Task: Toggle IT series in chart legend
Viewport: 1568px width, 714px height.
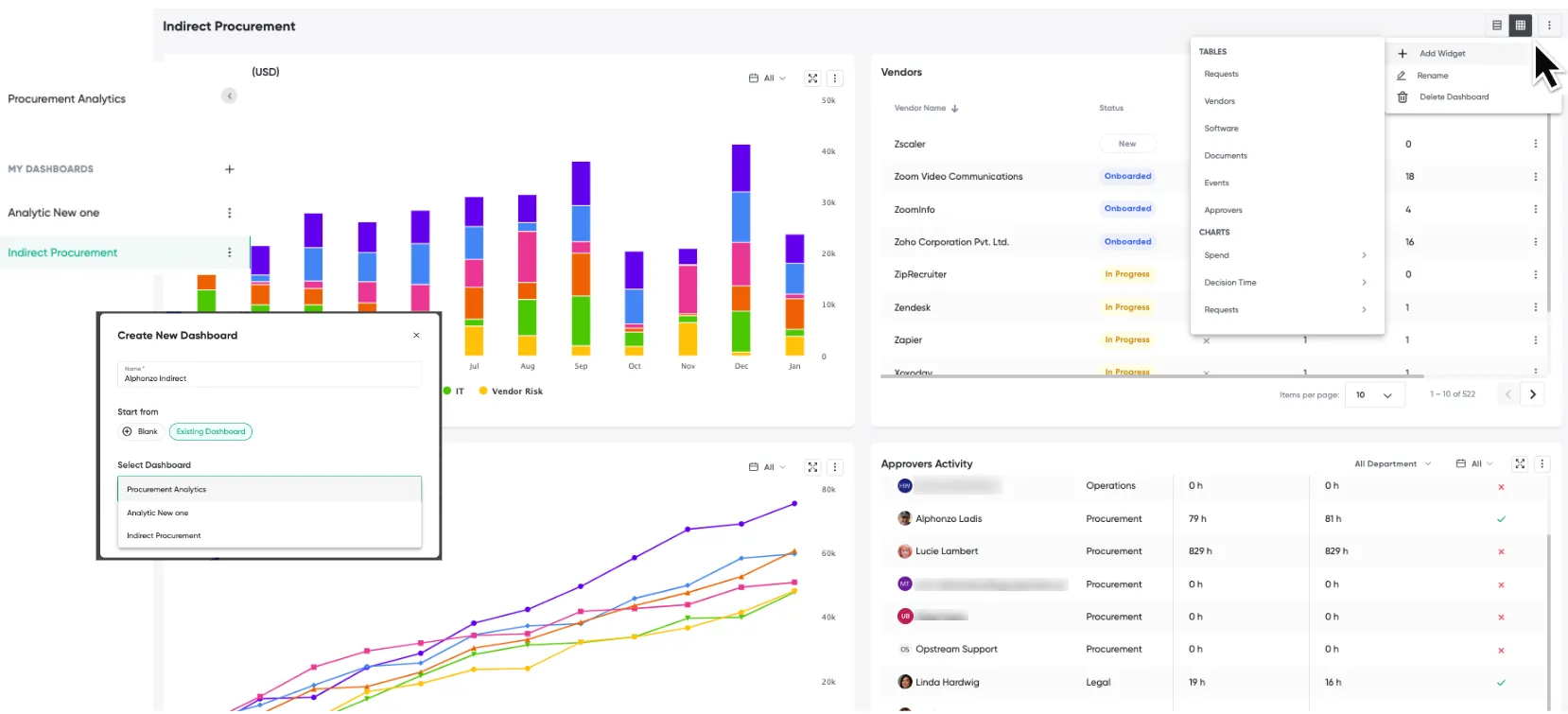Action: [x=454, y=391]
